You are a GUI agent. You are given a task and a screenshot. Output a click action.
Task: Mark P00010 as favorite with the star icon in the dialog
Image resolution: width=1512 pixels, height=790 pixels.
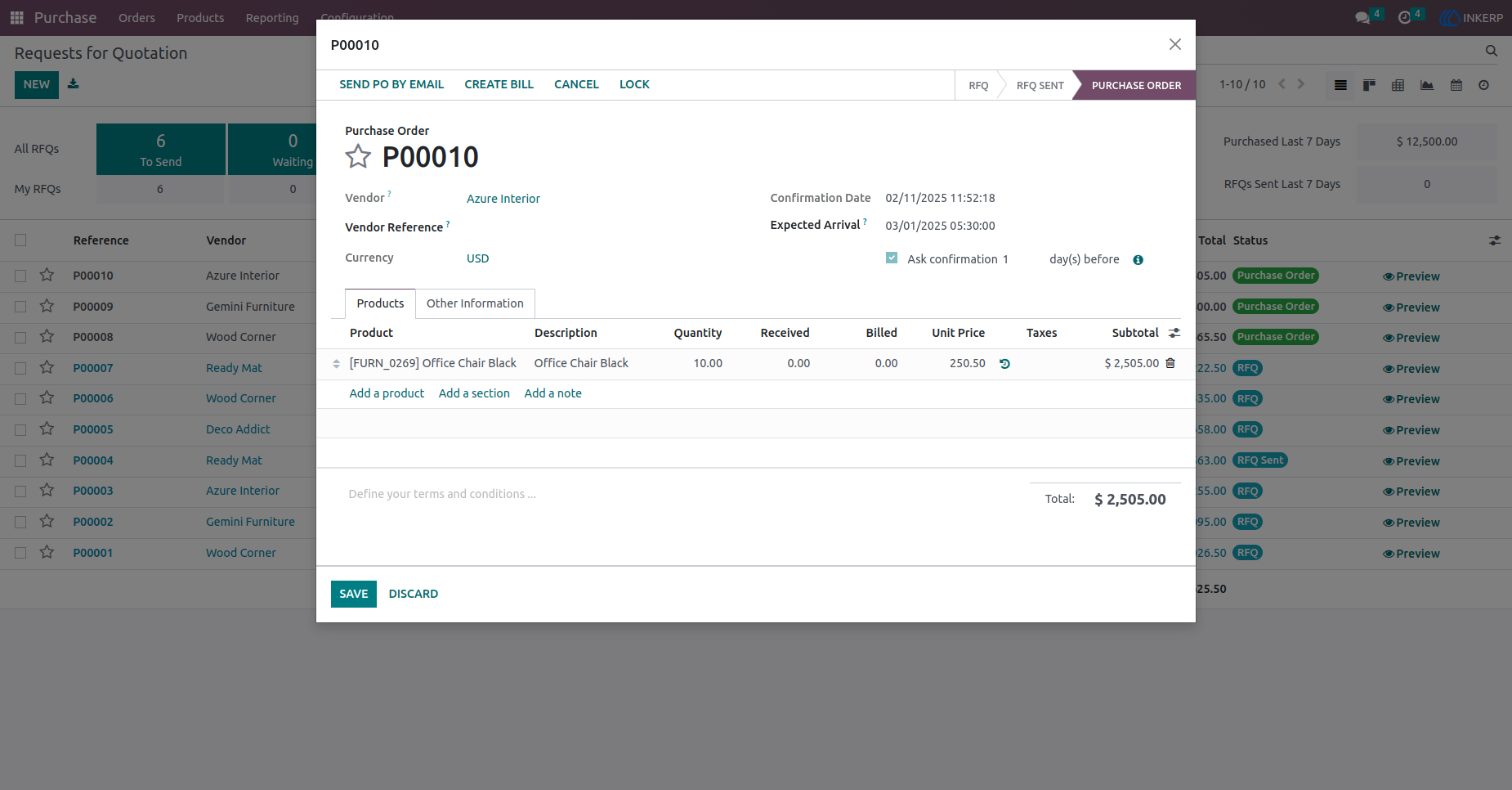pos(358,156)
